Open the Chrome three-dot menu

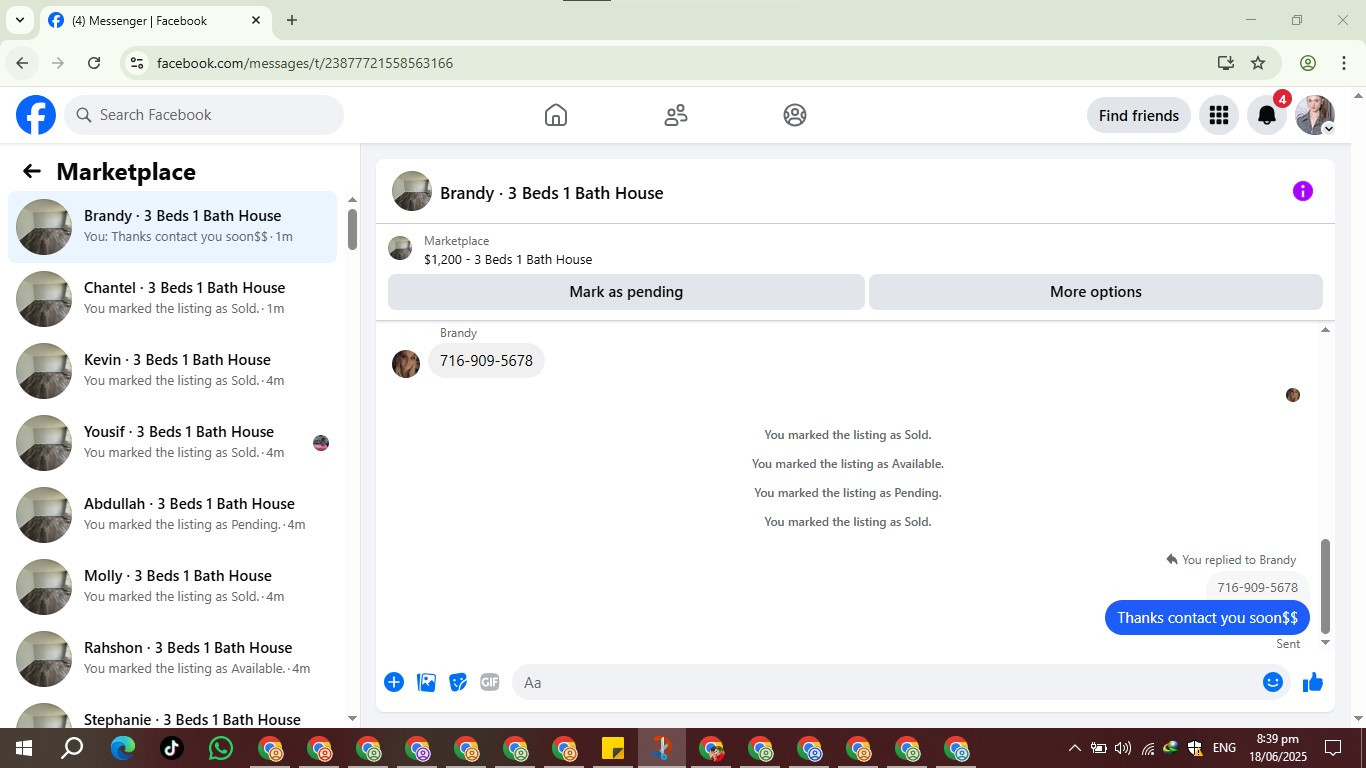1344,63
